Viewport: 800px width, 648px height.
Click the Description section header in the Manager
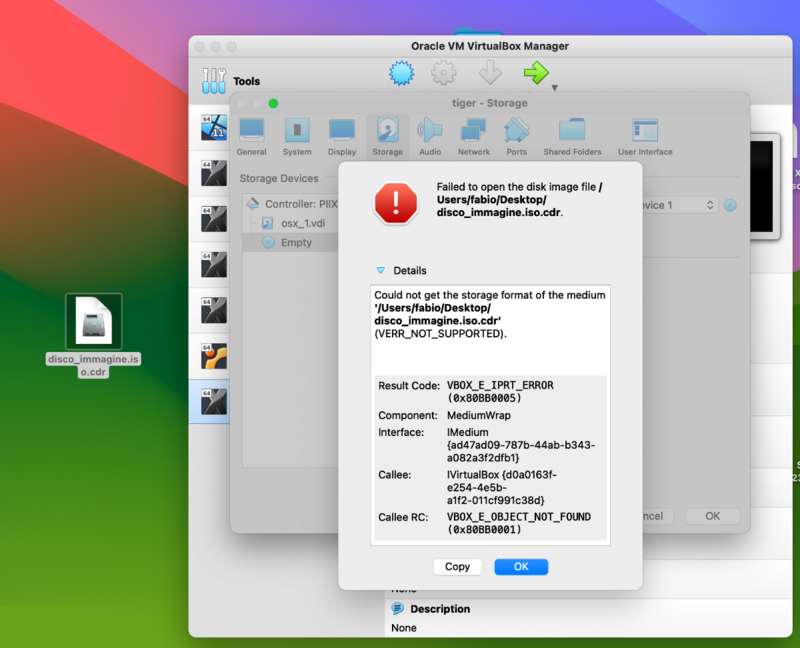click(x=440, y=609)
